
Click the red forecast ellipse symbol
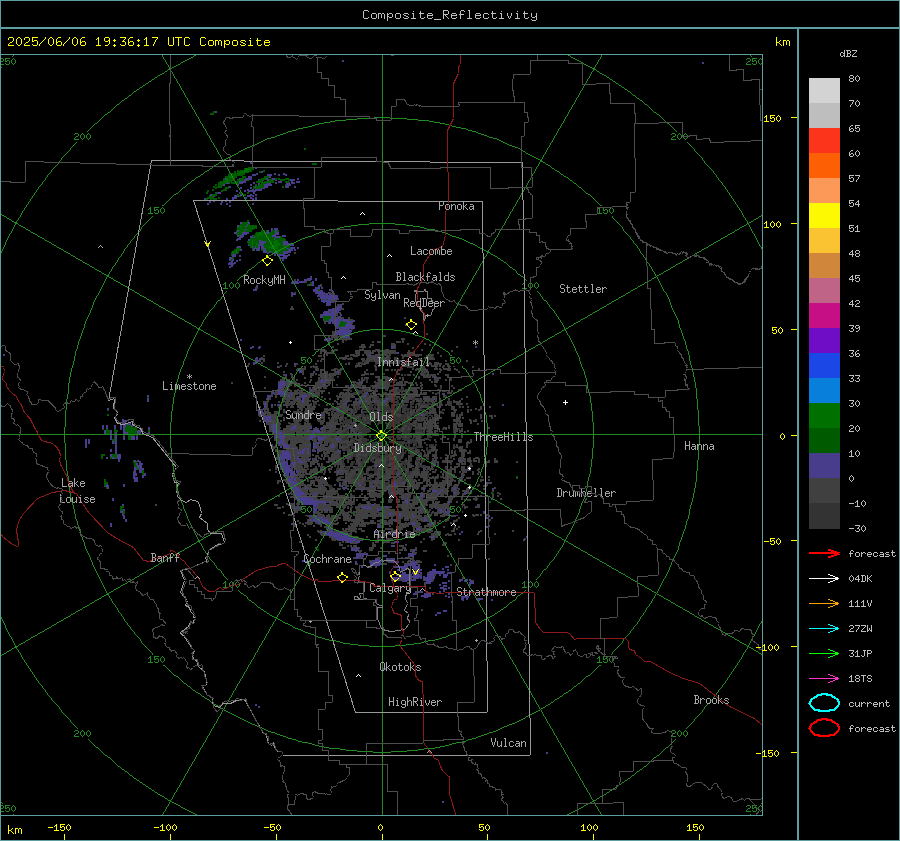824,728
